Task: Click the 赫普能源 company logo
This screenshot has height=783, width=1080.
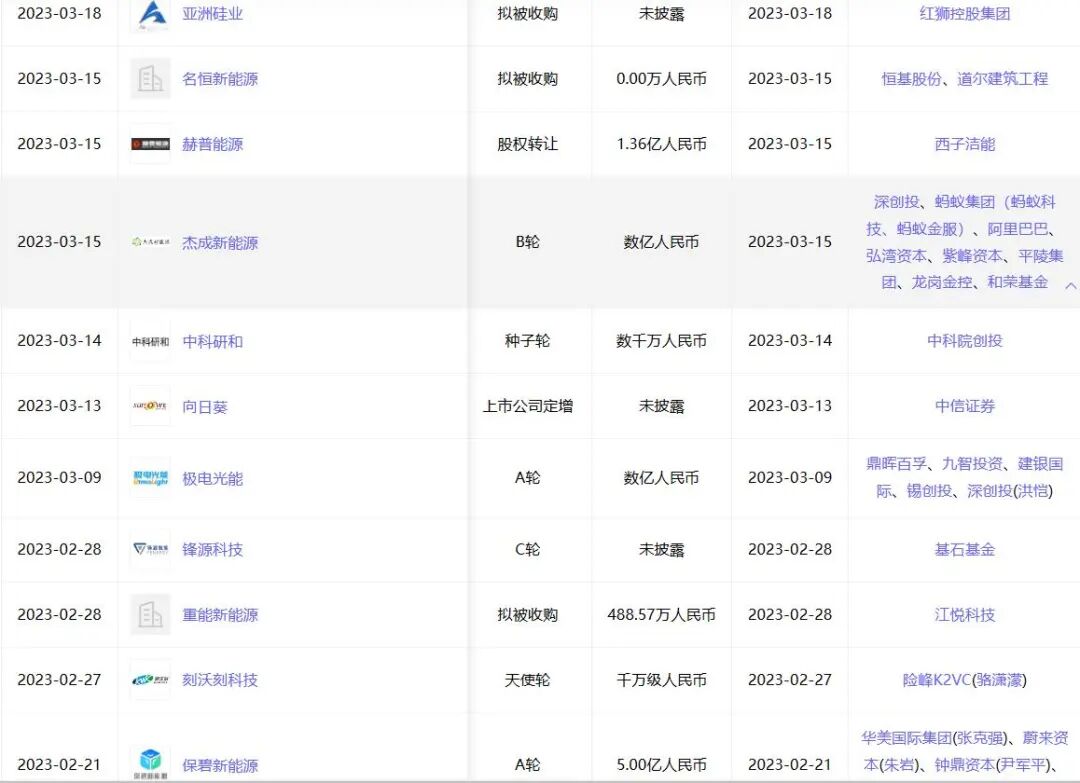Action: pos(151,143)
